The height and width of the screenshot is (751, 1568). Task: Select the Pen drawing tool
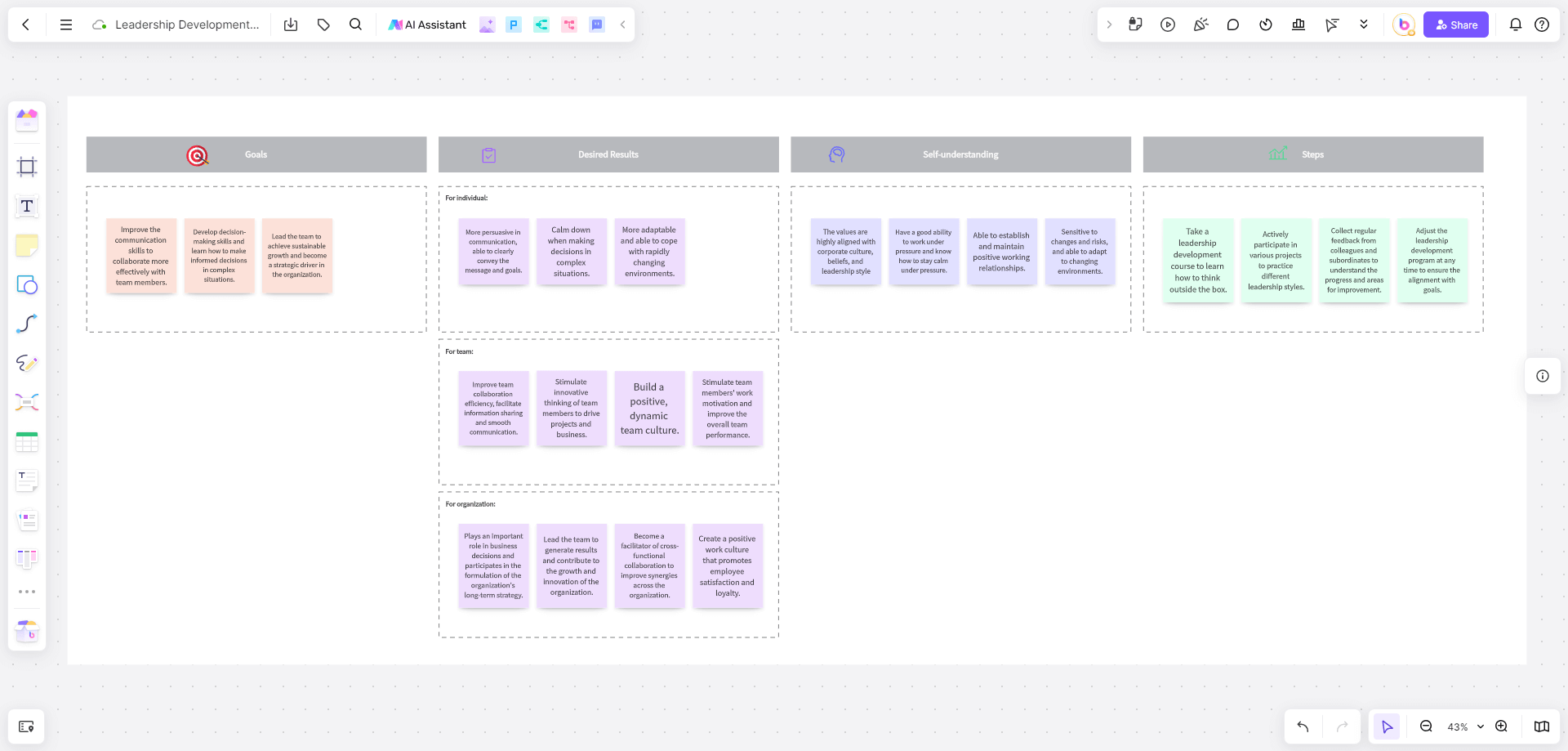point(27,363)
